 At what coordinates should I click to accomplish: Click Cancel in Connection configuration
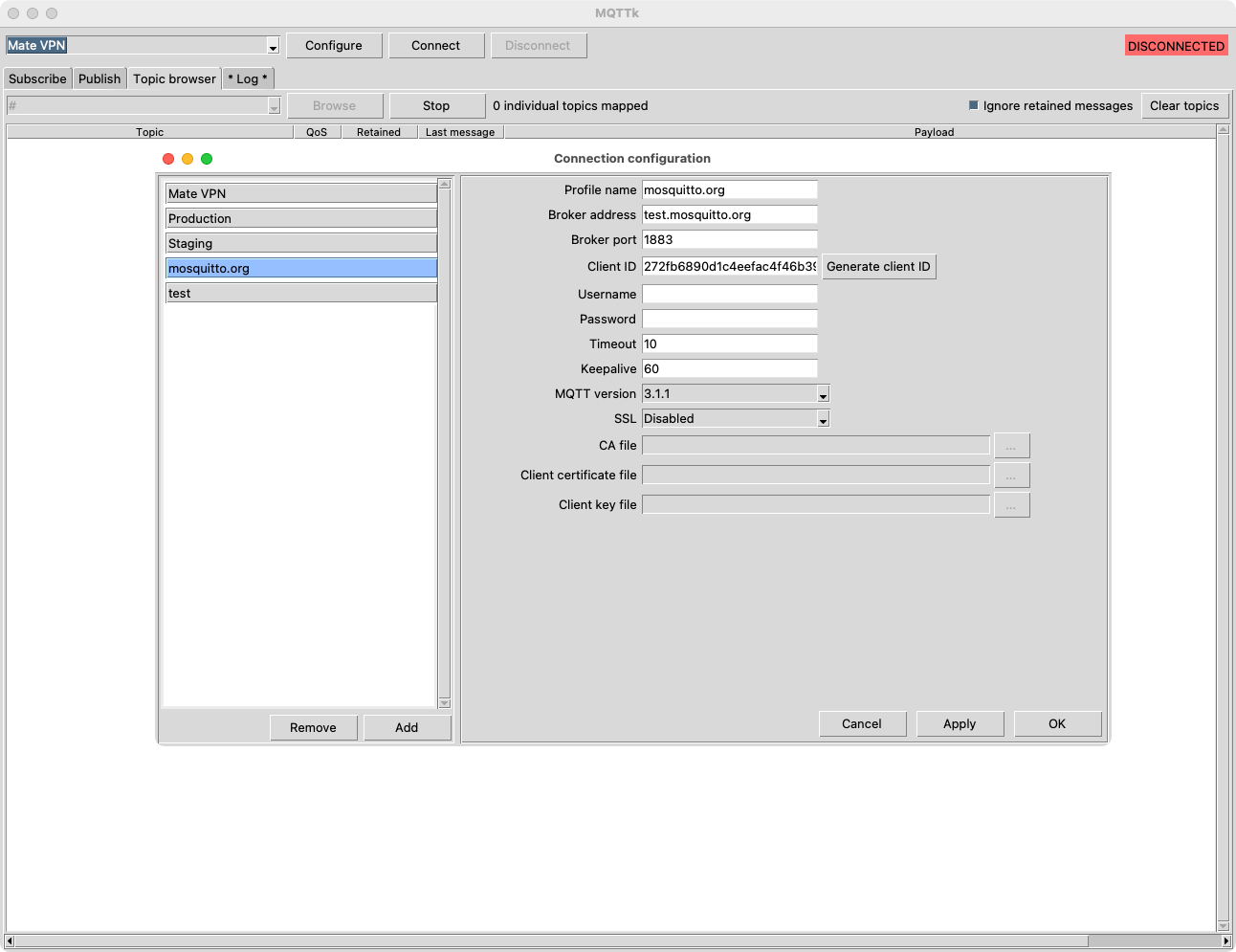[x=862, y=724]
